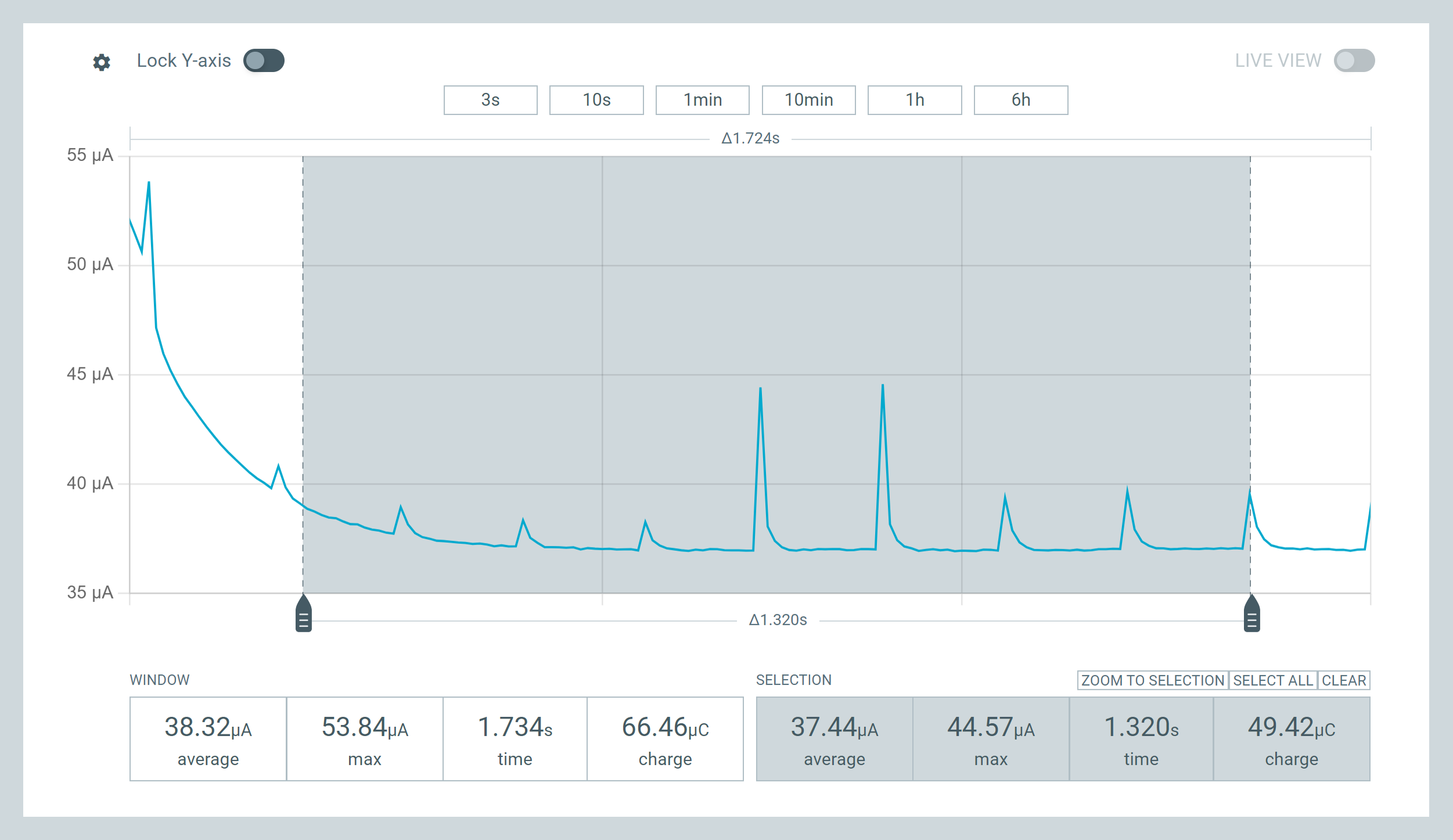
Task: Click the window charge 66.46µC box
Action: 665,739
